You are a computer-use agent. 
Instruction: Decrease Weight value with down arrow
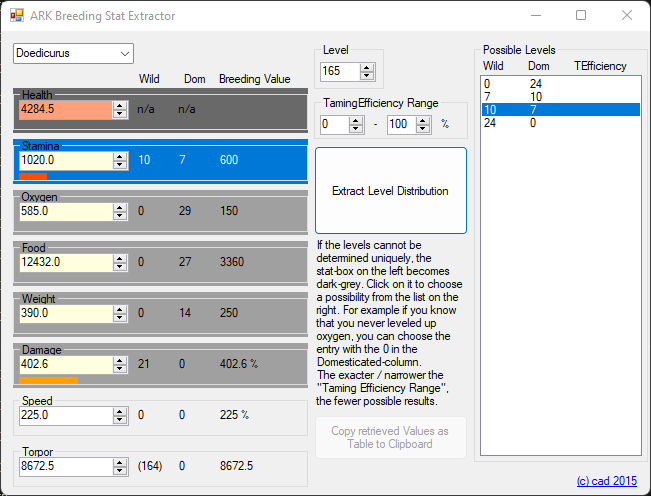coord(120,318)
